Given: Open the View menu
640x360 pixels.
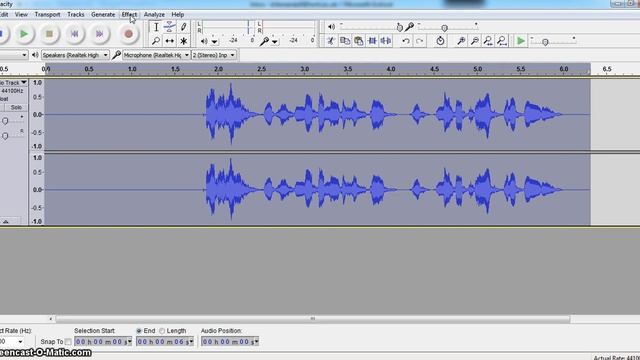Looking at the screenshot, I should pyautogui.click(x=21, y=14).
